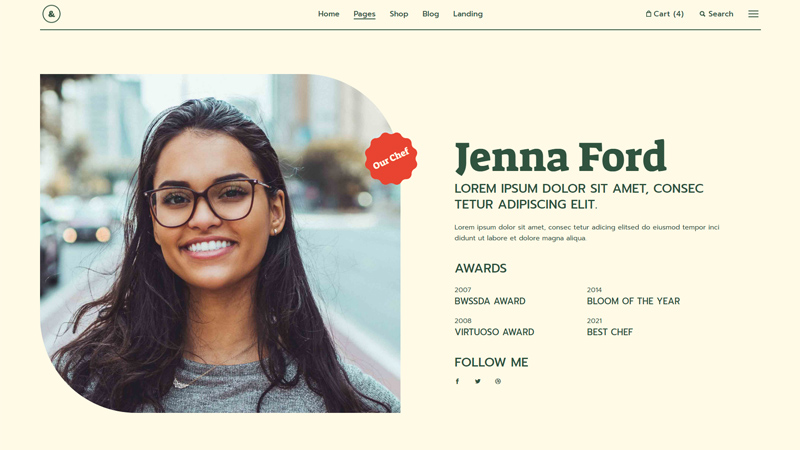This screenshot has width=800, height=450.
Task: Open Cart (4) link
Action: (x=665, y=14)
